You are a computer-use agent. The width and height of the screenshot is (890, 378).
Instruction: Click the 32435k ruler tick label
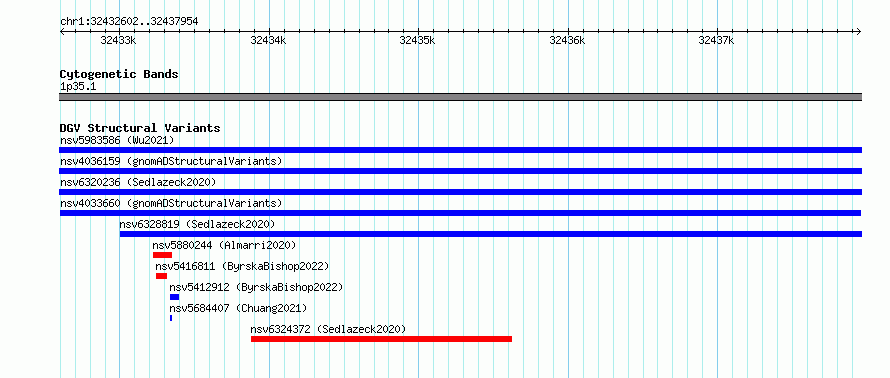click(x=417, y=40)
